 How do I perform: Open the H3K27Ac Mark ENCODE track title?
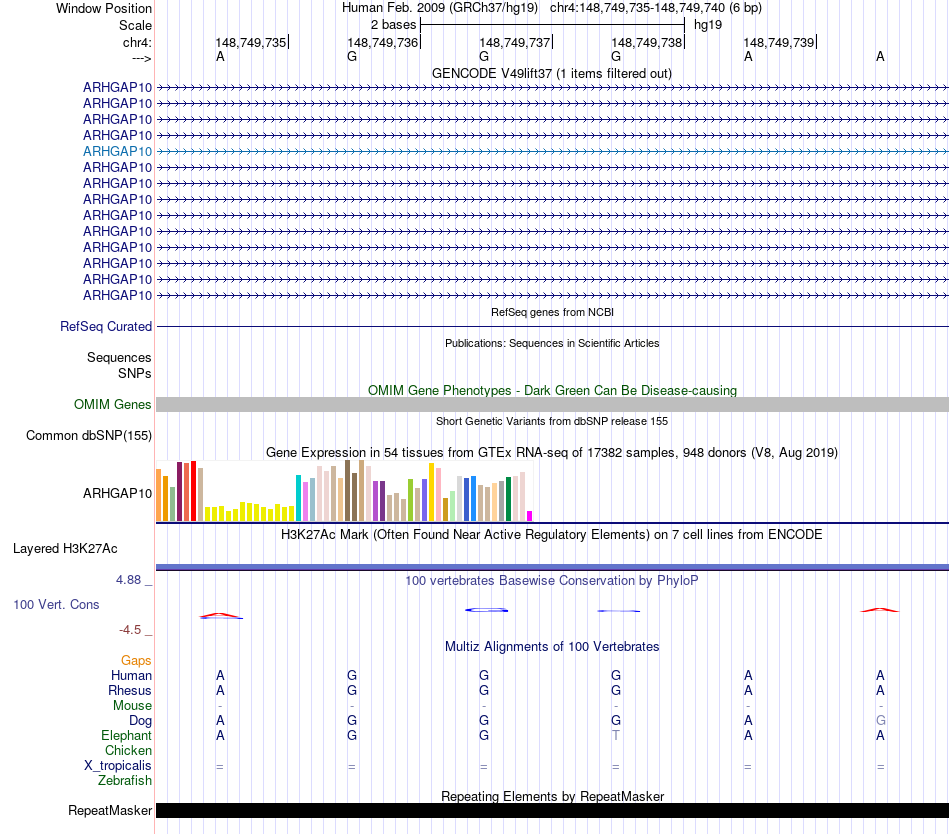[552, 534]
